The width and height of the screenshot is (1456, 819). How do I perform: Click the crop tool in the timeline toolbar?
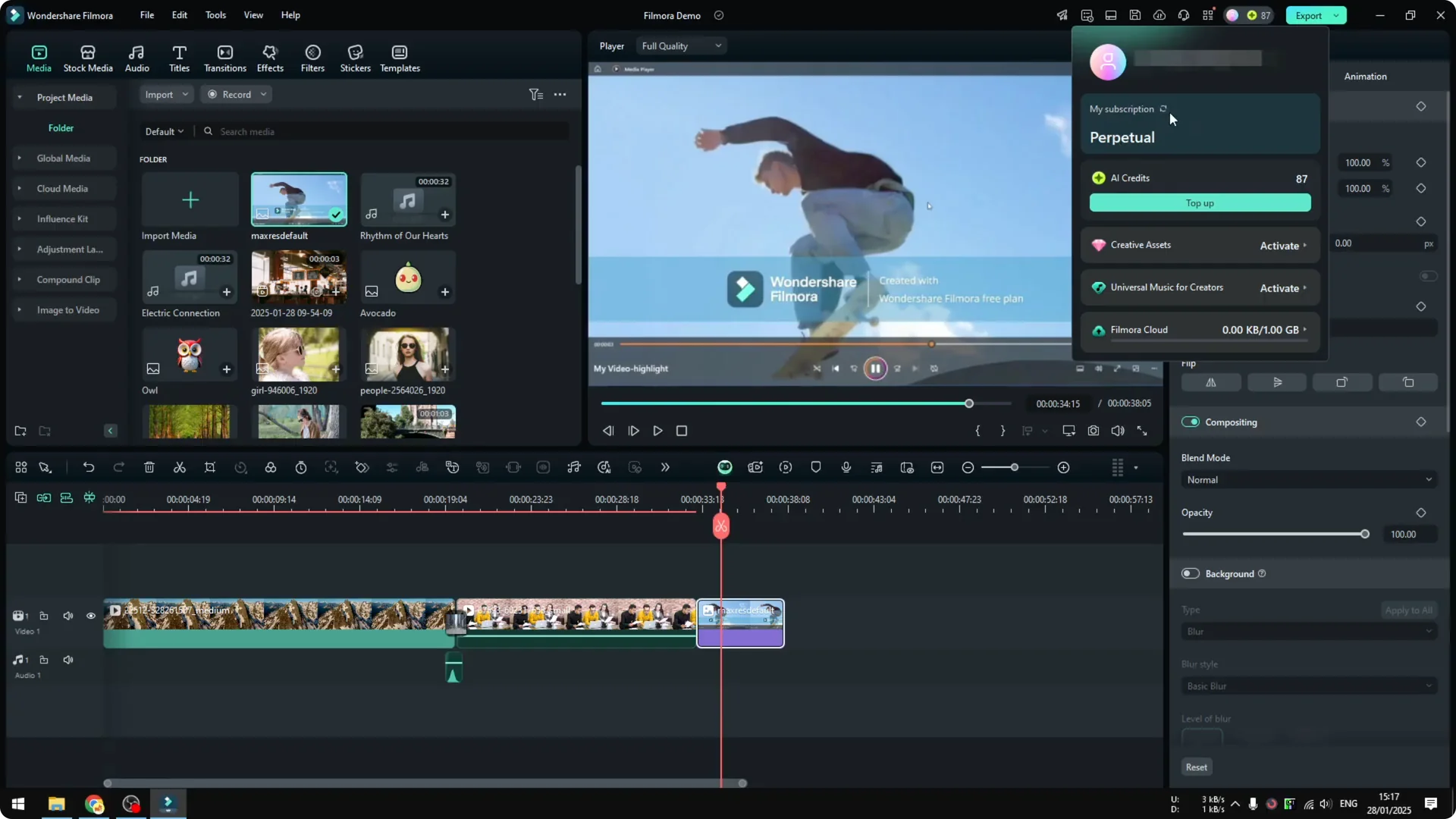click(x=210, y=467)
